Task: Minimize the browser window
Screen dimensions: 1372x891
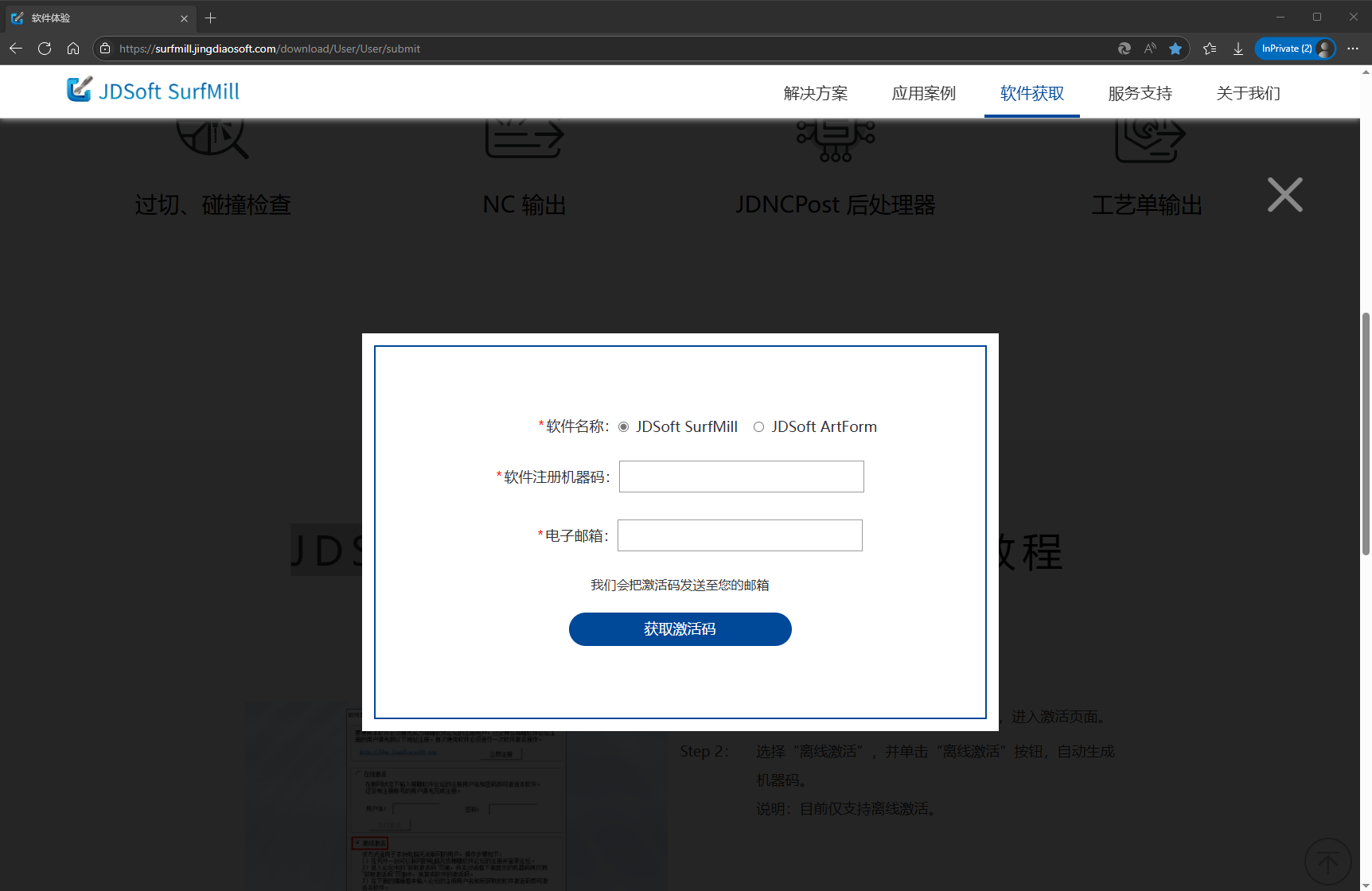Action: coord(1280,17)
